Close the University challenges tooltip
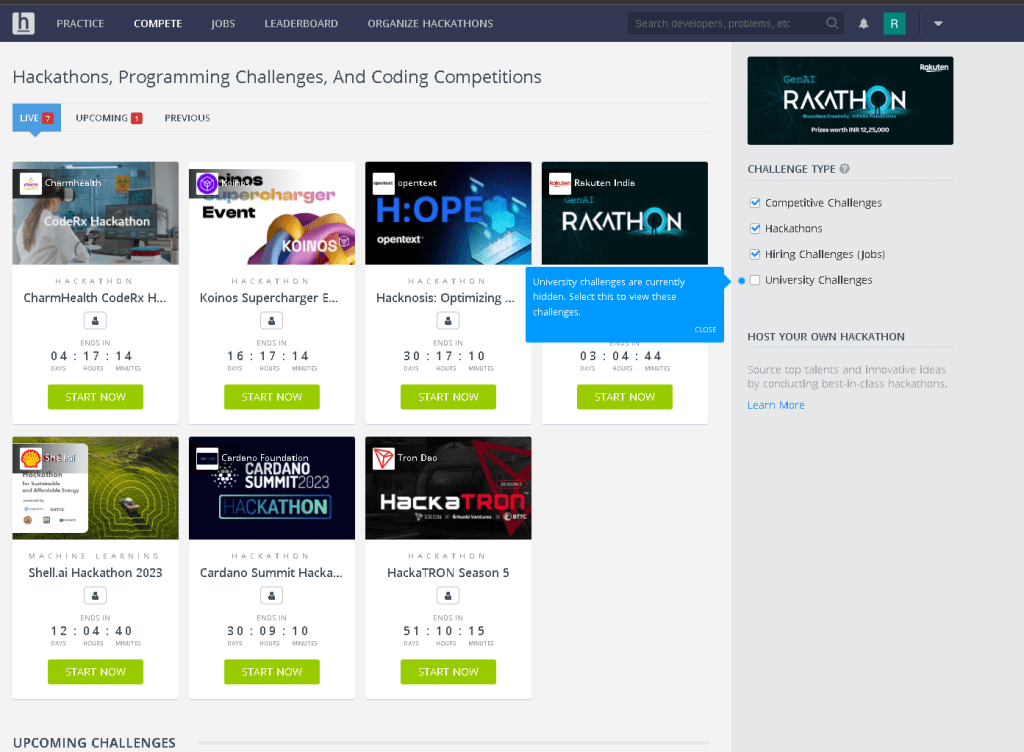 [x=705, y=330]
